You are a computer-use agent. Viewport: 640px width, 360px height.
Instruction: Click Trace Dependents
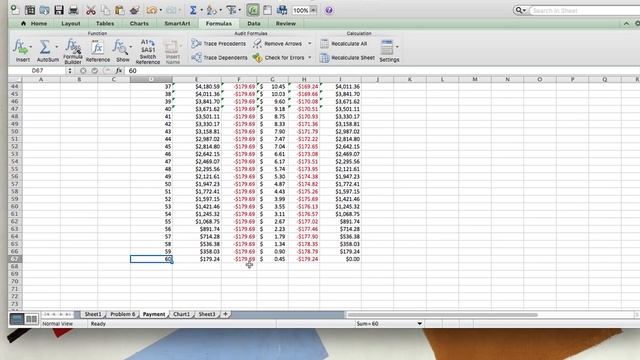[220, 58]
